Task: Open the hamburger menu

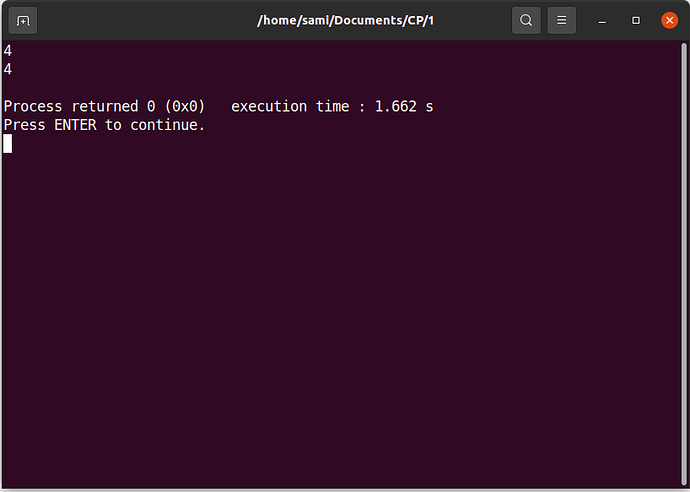Action: click(x=562, y=20)
